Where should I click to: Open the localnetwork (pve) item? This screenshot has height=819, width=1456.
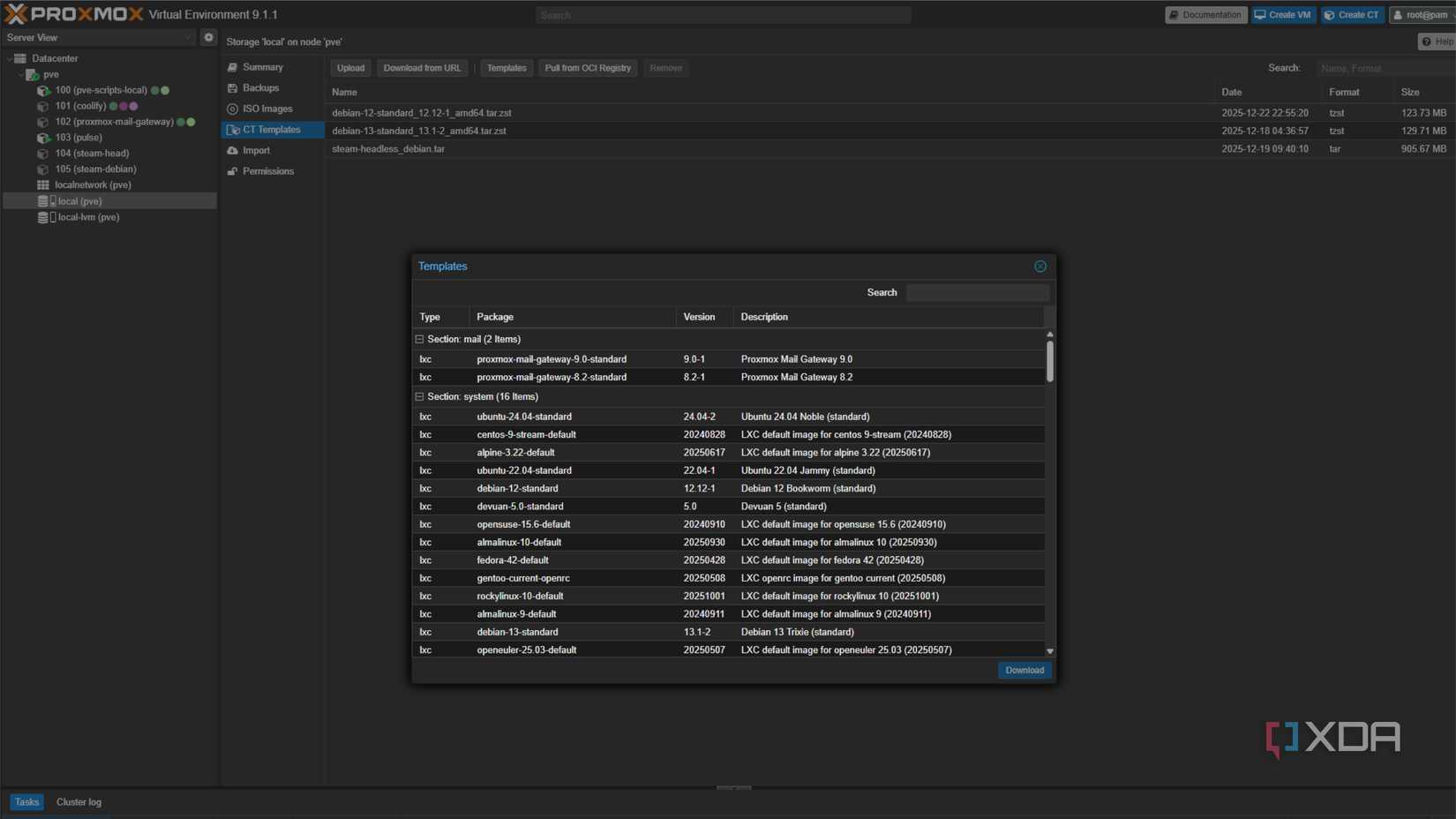point(93,185)
